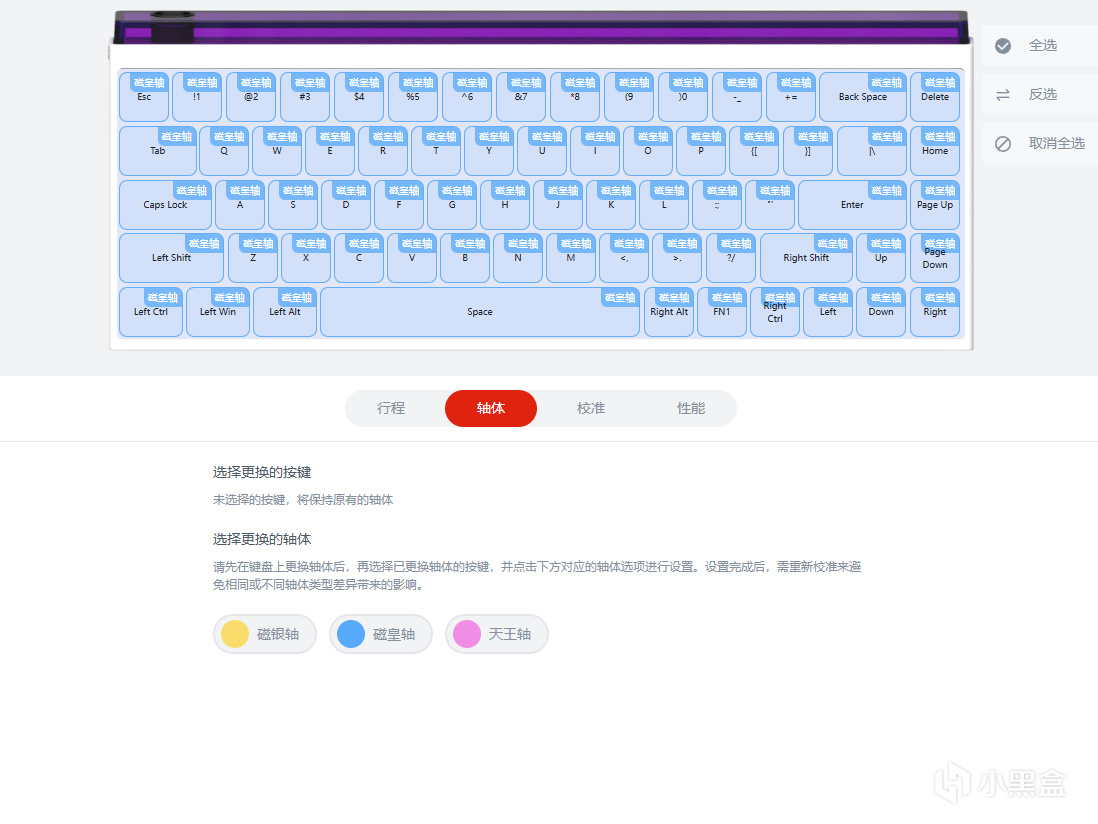Click the Up arrow key
1098x824 pixels.
(x=881, y=258)
